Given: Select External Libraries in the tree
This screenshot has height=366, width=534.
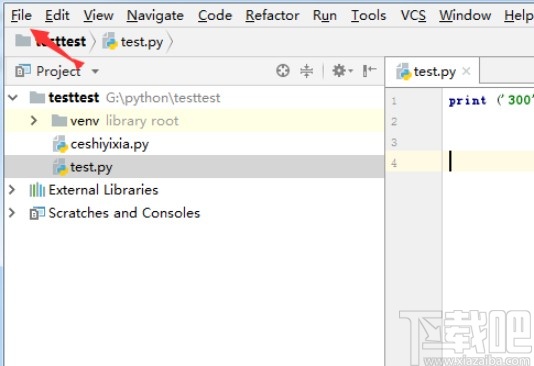Looking at the screenshot, I should click(104, 190).
